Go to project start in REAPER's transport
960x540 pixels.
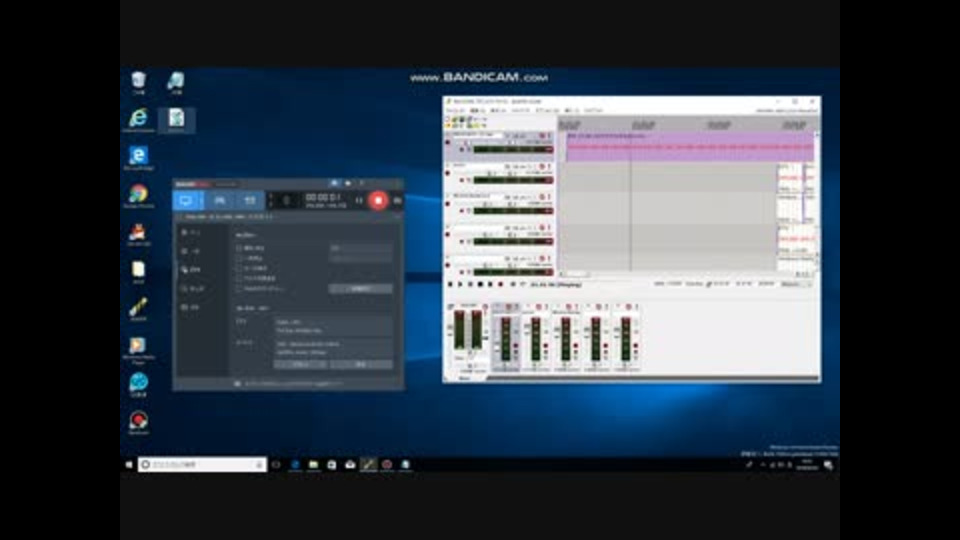[451, 285]
